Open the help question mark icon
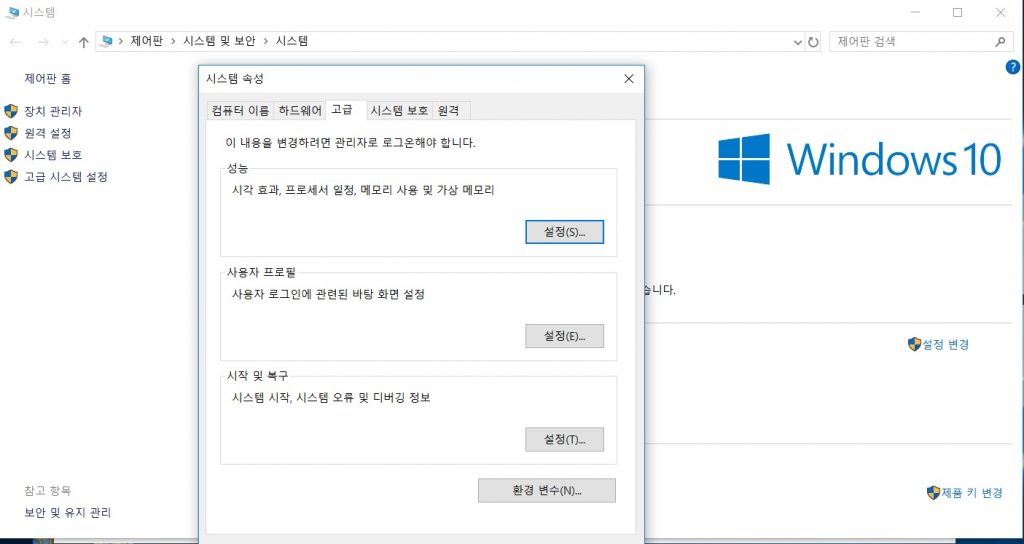 point(1012,67)
